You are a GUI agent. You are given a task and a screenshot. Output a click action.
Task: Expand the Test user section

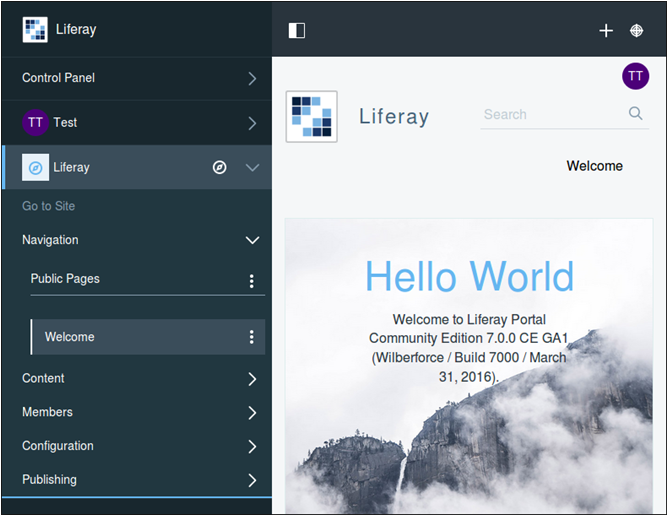[251, 123]
